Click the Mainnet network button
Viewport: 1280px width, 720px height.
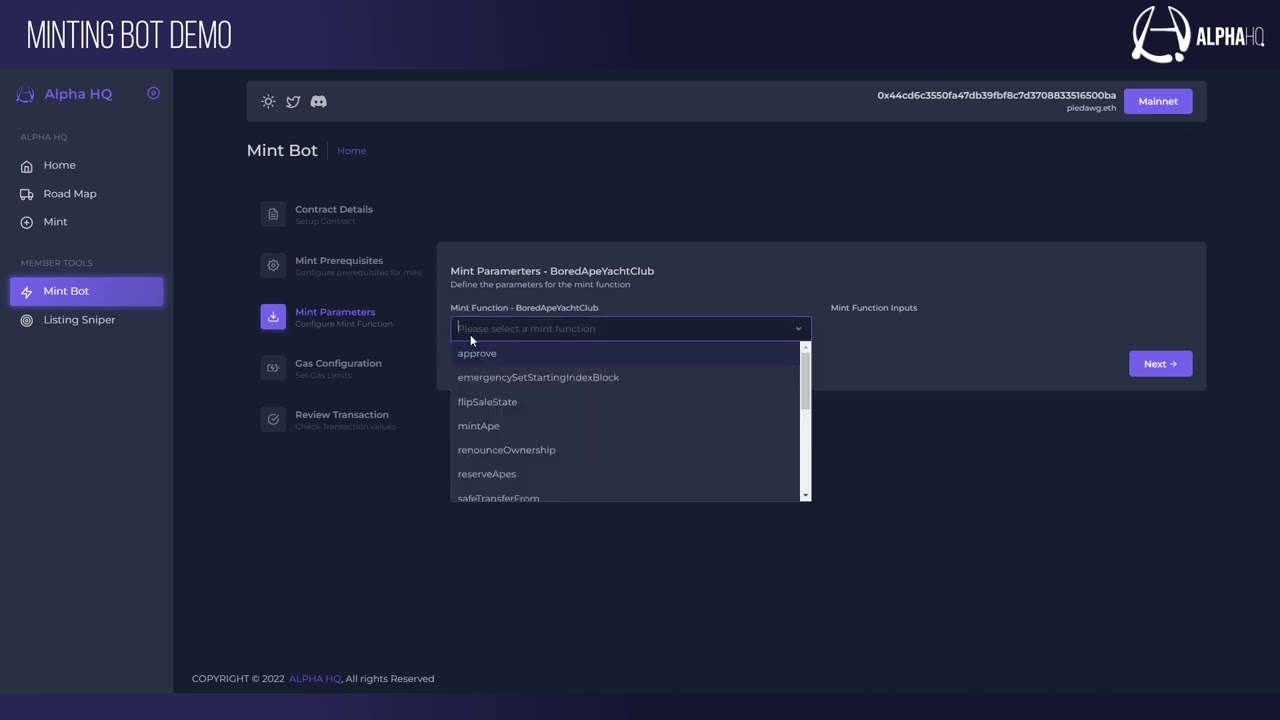pos(1158,101)
